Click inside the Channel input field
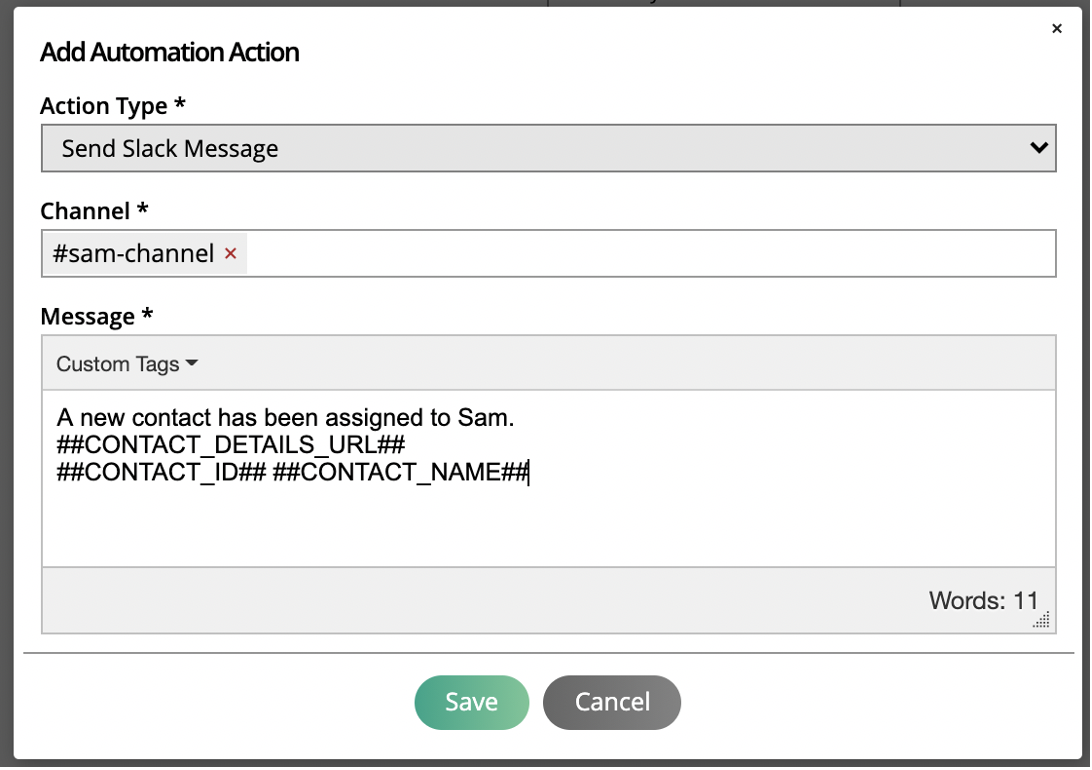 [600, 253]
